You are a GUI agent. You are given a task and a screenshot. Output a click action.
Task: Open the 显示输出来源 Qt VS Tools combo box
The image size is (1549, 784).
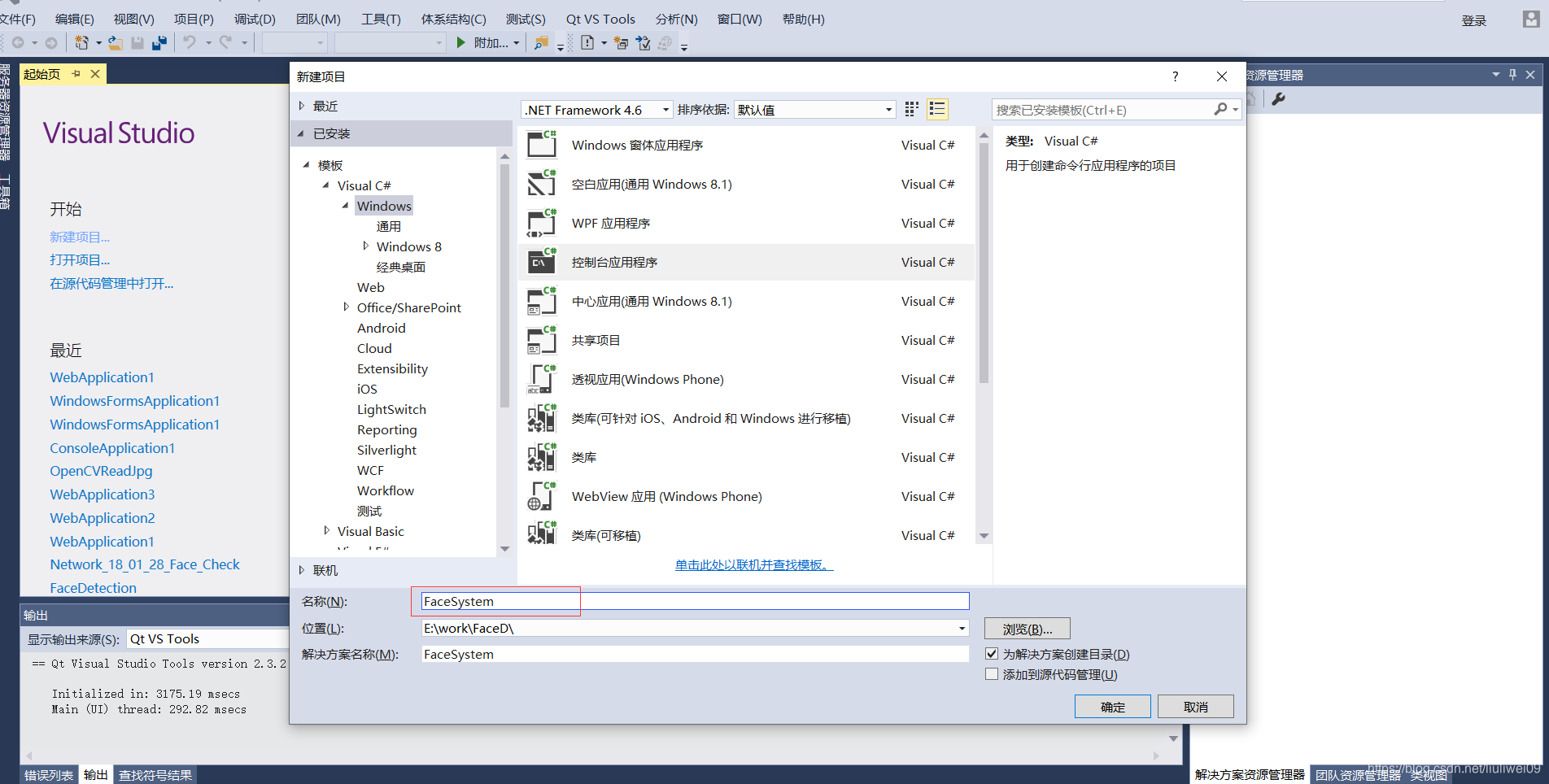tap(208, 639)
